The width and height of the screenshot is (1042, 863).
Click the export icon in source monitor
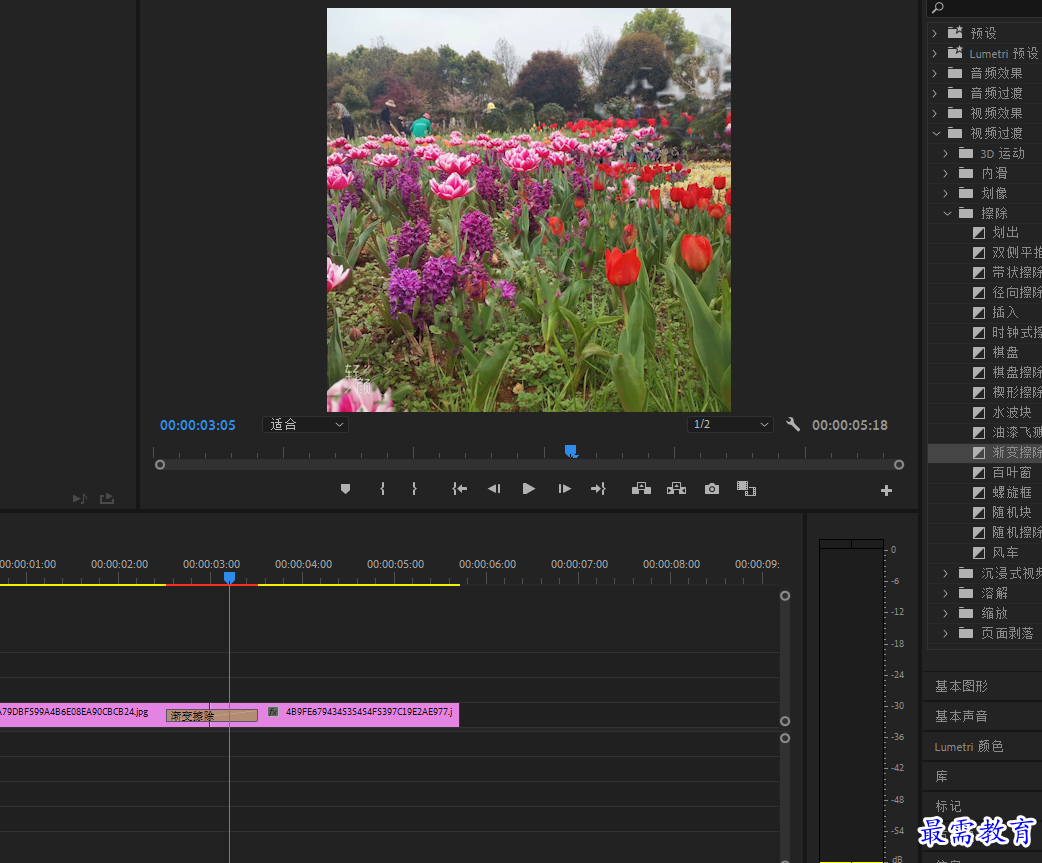pos(107,498)
